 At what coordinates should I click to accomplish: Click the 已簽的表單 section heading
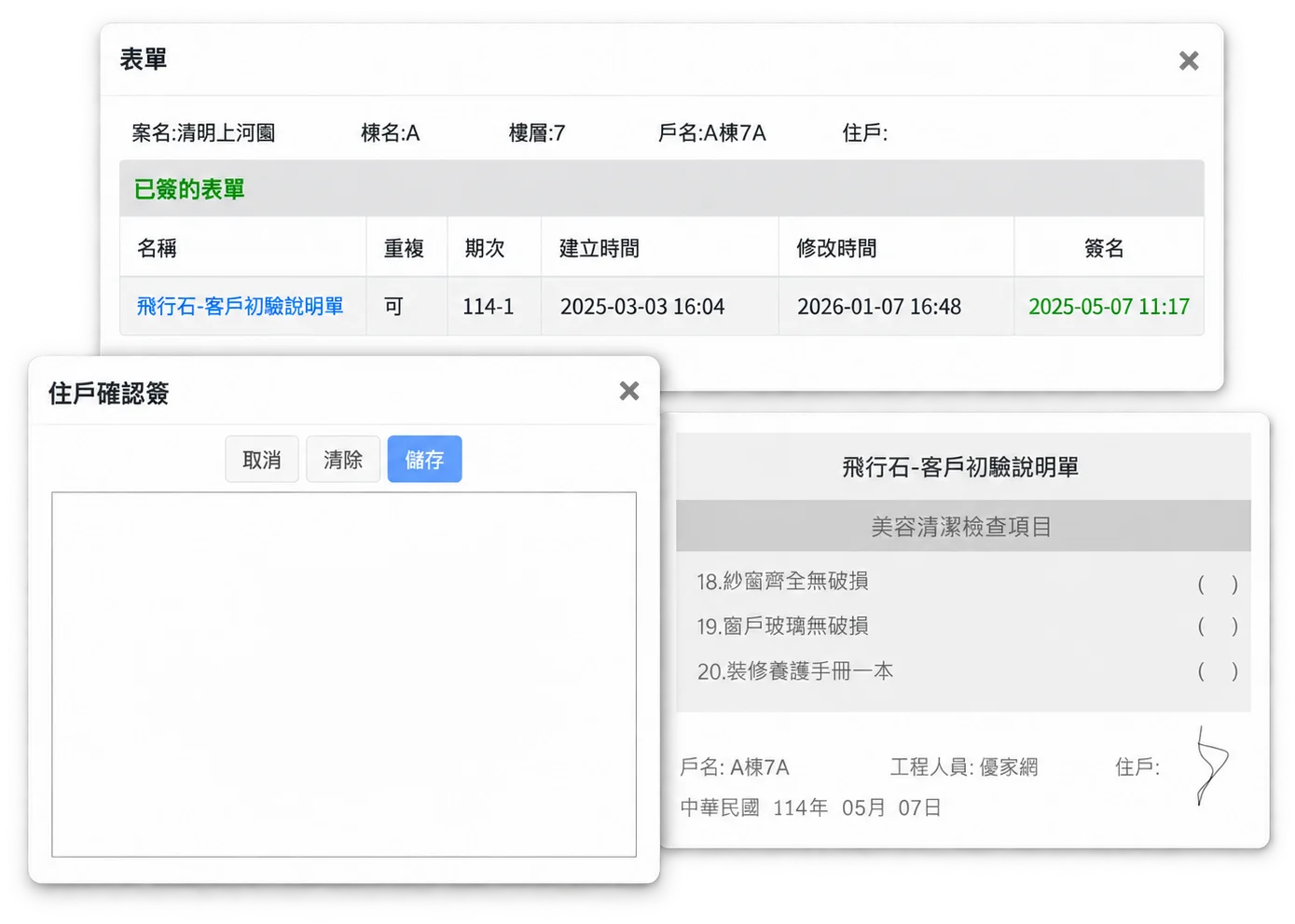click(x=189, y=189)
